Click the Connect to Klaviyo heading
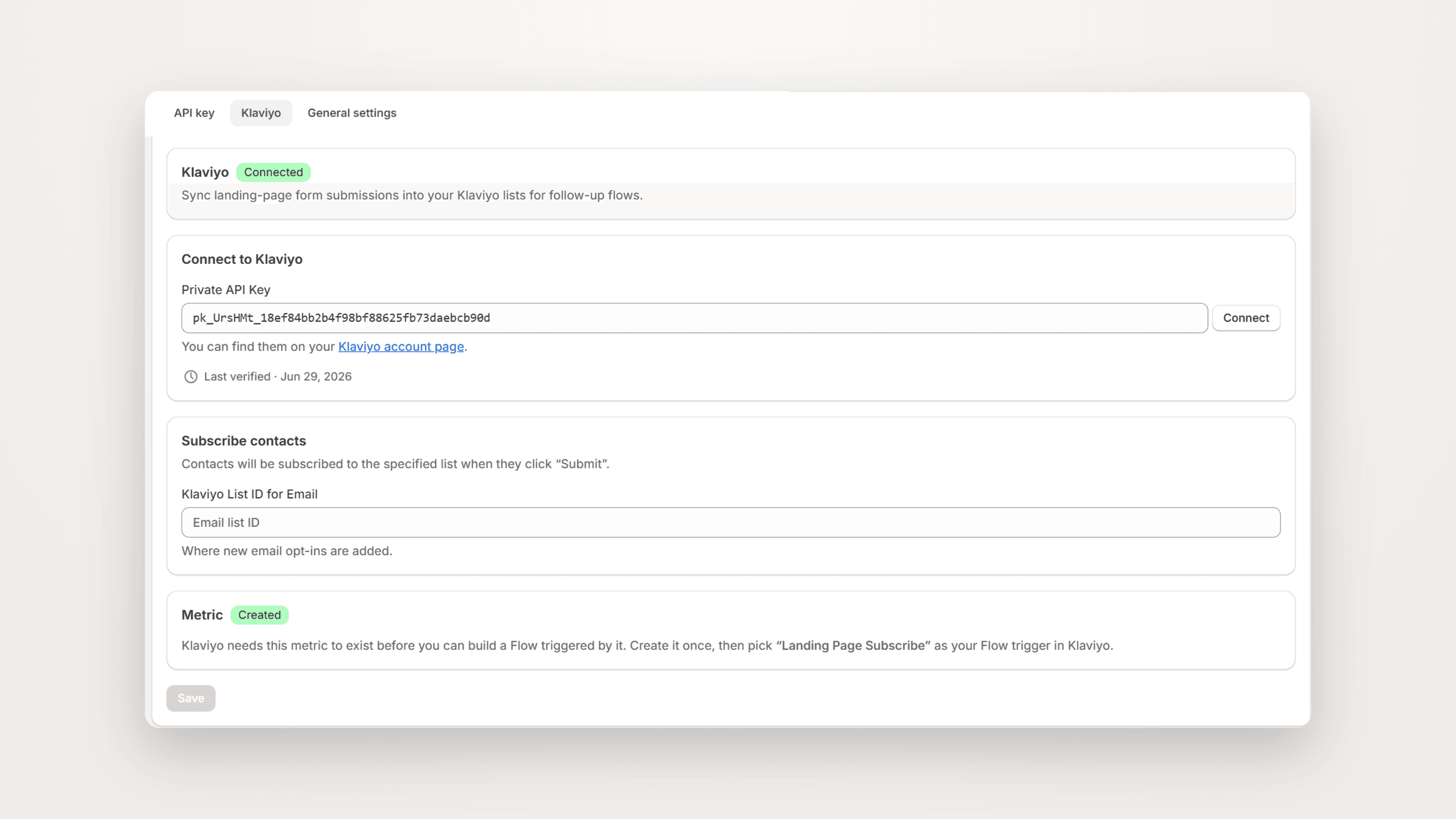This screenshot has height=819, width=1456. (242, 259)
